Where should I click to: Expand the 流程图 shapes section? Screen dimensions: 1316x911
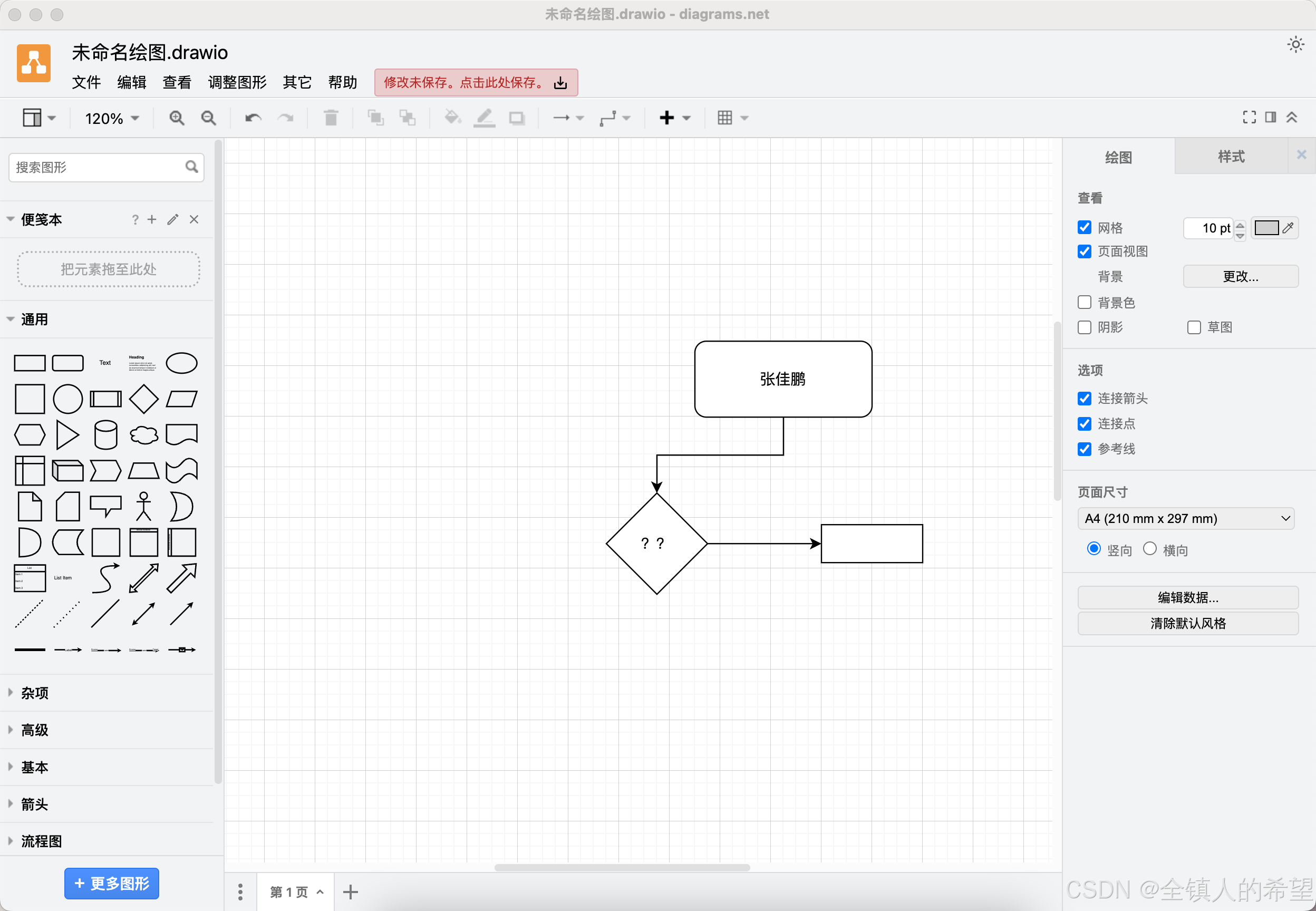click(42, 841)
